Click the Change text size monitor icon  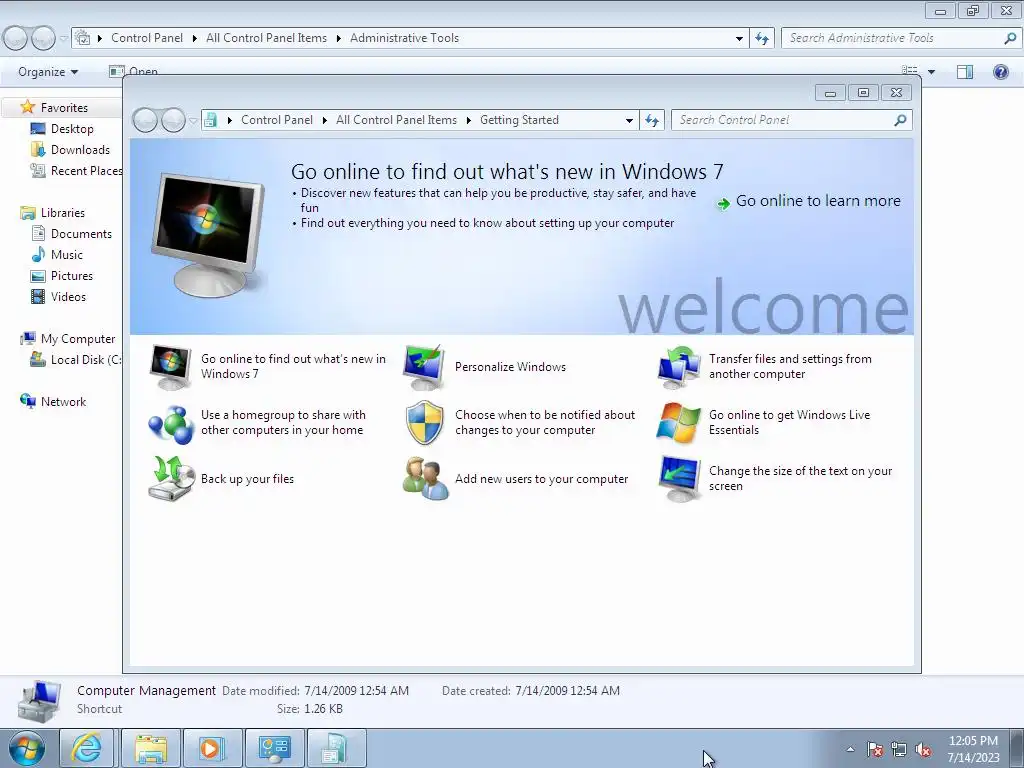[679, 479]
